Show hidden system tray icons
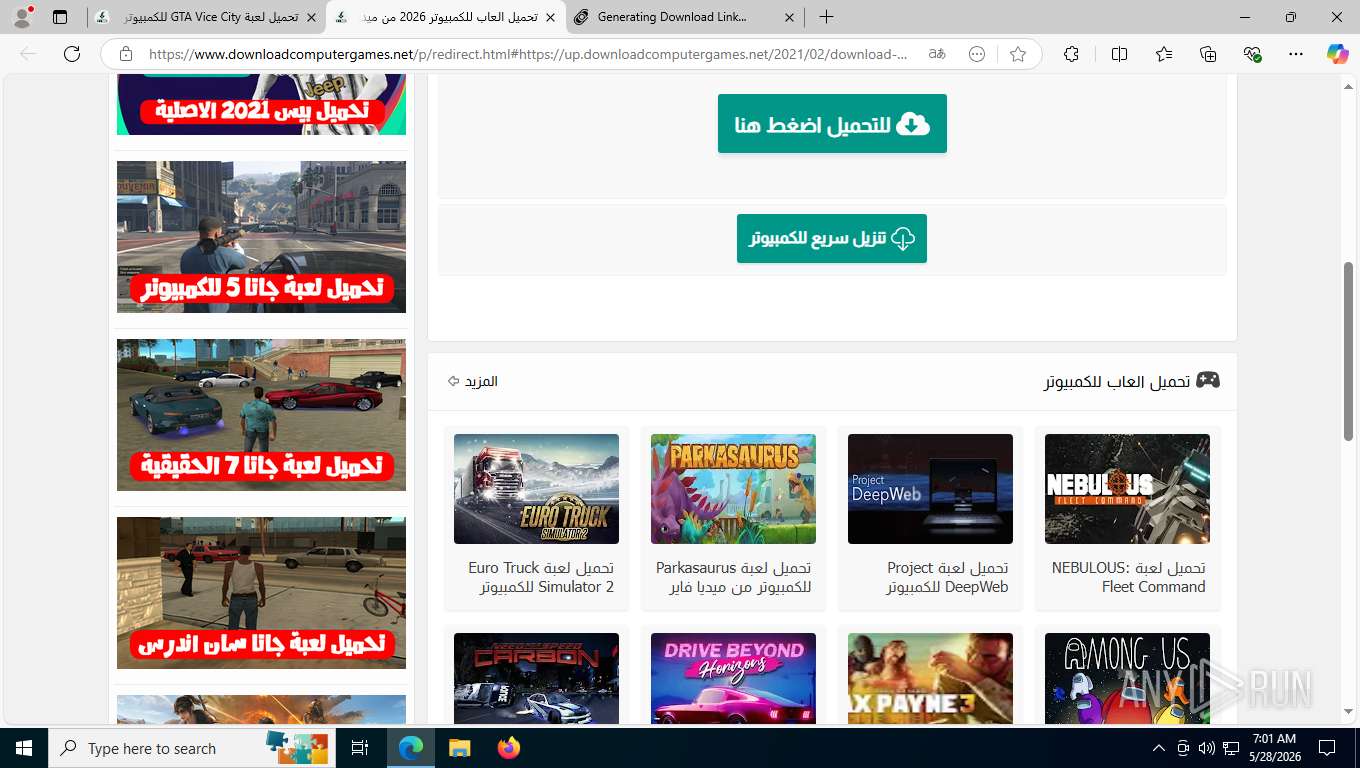Viewport: 1360px width, 768px height. [1159, 748]
